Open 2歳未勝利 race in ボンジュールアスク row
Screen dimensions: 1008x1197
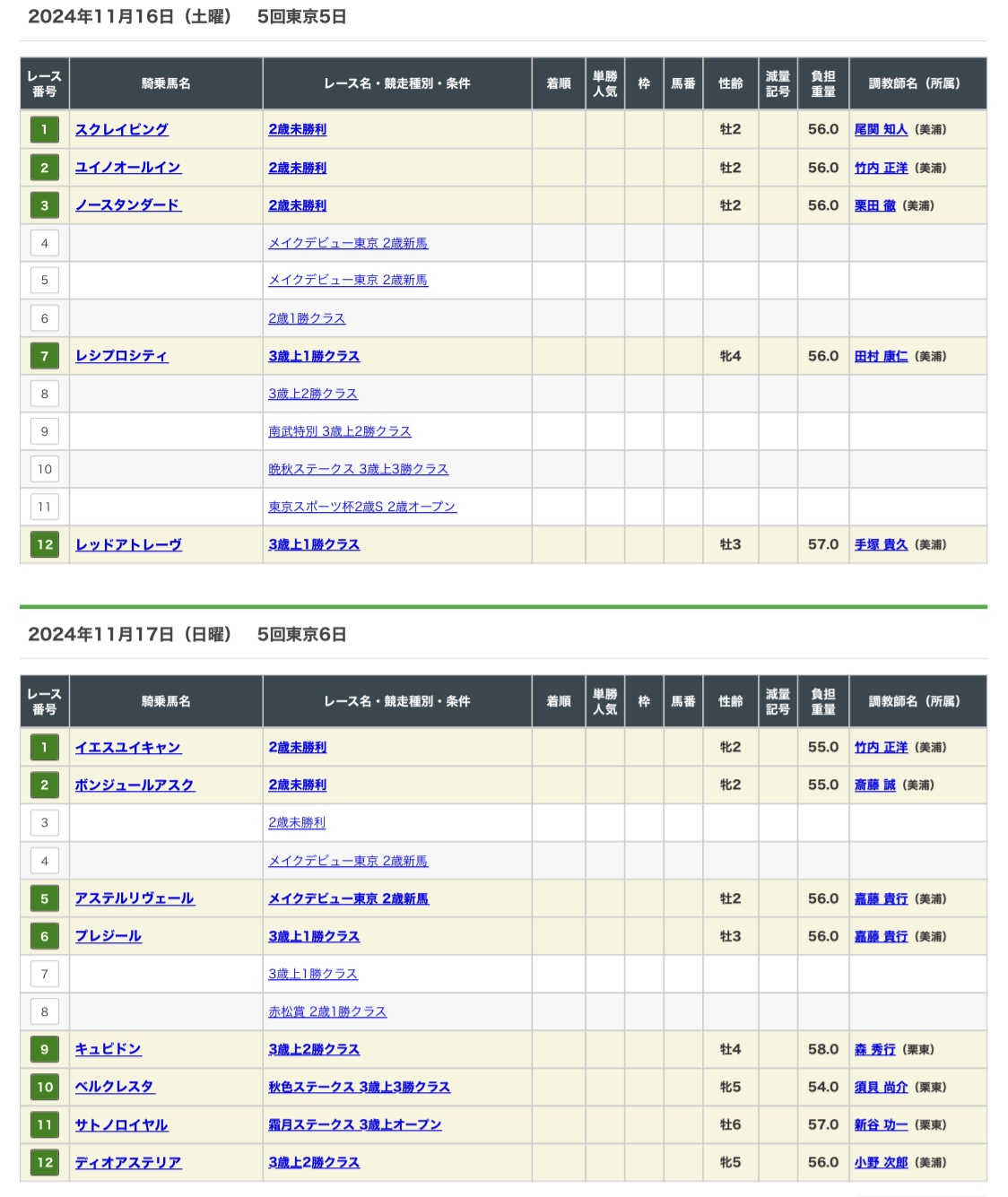[x=298, y=785]
